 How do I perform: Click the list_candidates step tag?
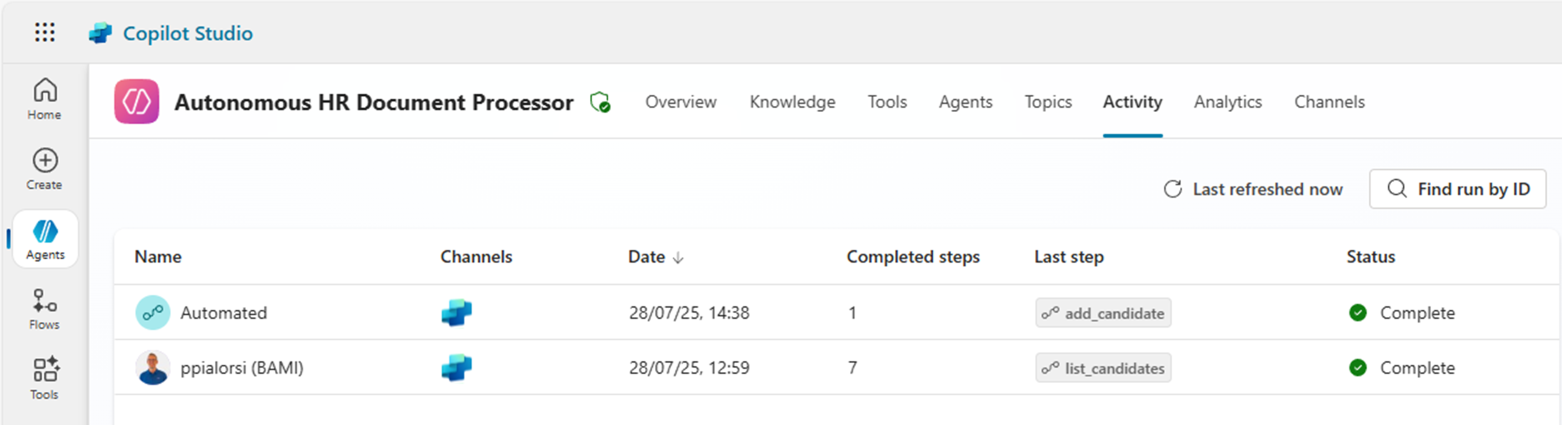point(1103,368)
